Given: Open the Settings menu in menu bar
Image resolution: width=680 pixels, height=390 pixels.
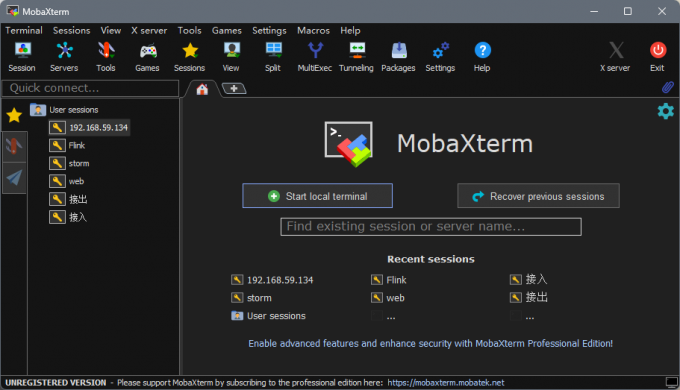Looking at the screenshot, I should 269,30.
